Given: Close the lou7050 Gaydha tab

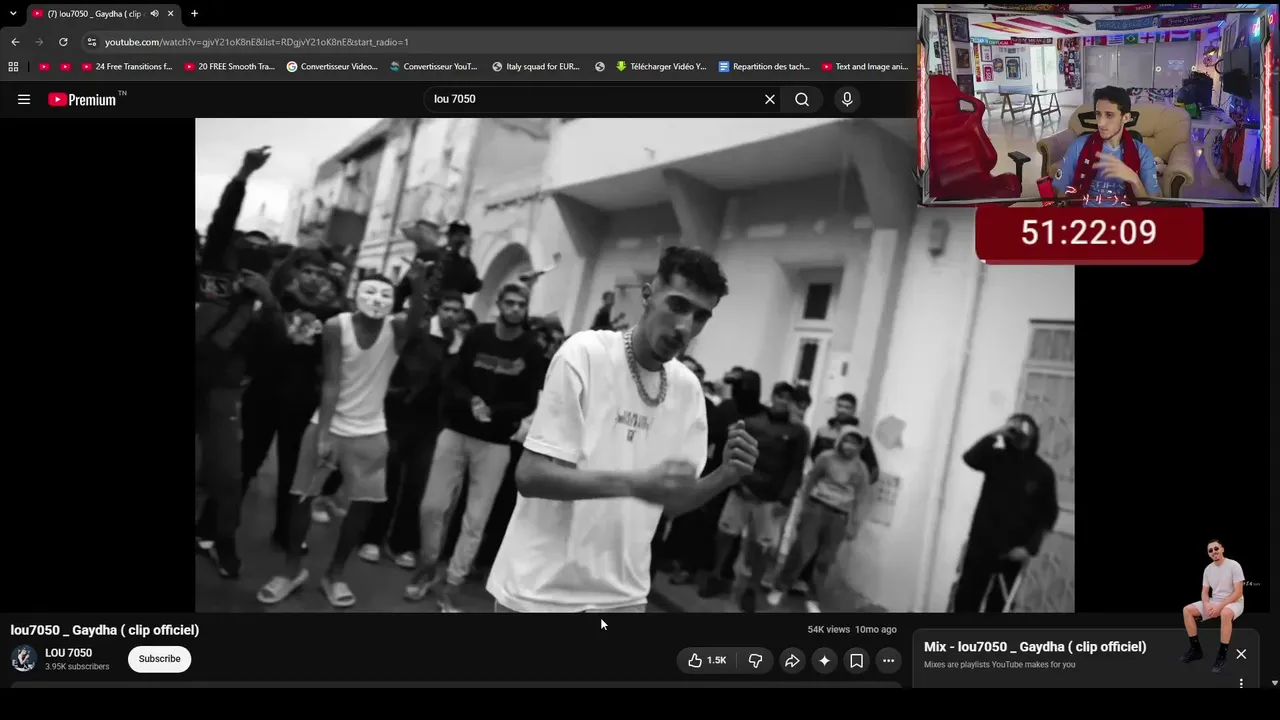Looking at the screenshot, I should pos(171,13).
